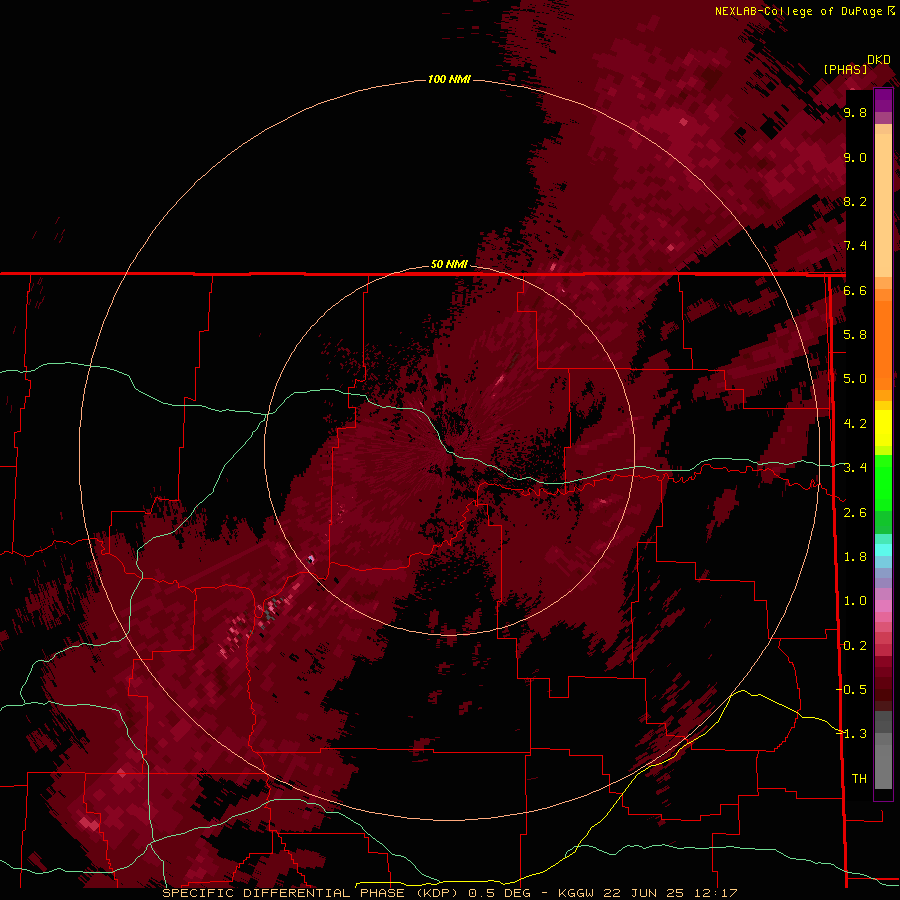
Task: Pick the cyan band on the color scale
Action: point(883,549)
